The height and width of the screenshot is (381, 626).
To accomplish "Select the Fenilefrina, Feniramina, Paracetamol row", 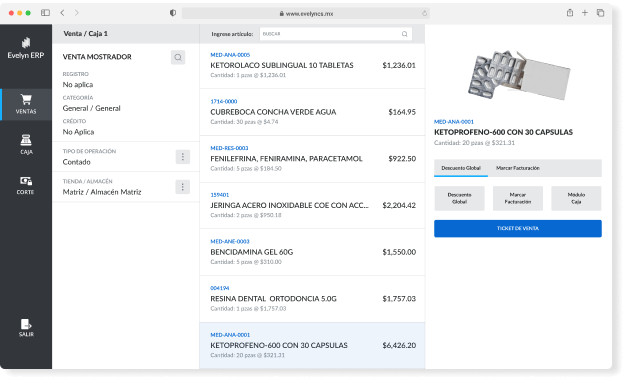I will coord(312,159).
